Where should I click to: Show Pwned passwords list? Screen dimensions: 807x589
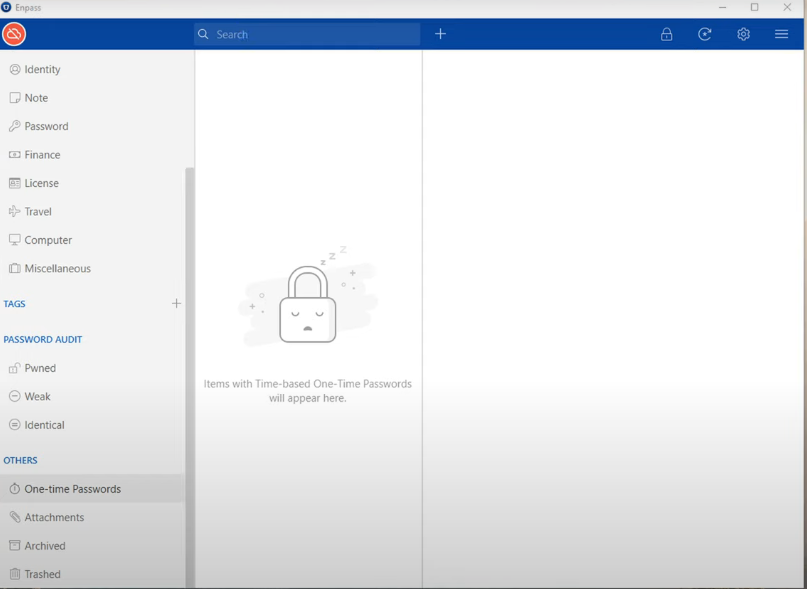tap(40, 368)
